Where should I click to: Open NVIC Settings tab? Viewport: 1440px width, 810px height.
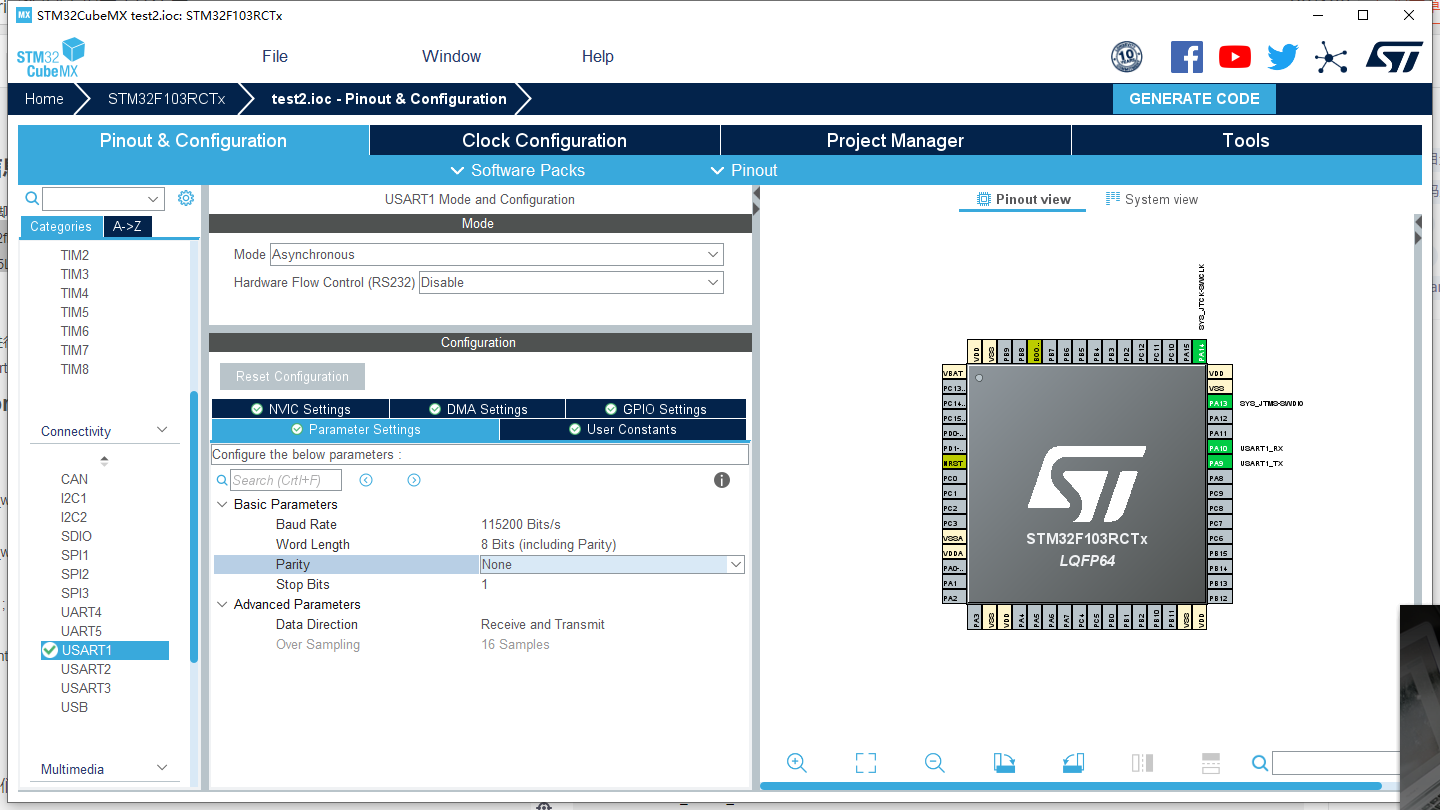click(x=300, y=409)
